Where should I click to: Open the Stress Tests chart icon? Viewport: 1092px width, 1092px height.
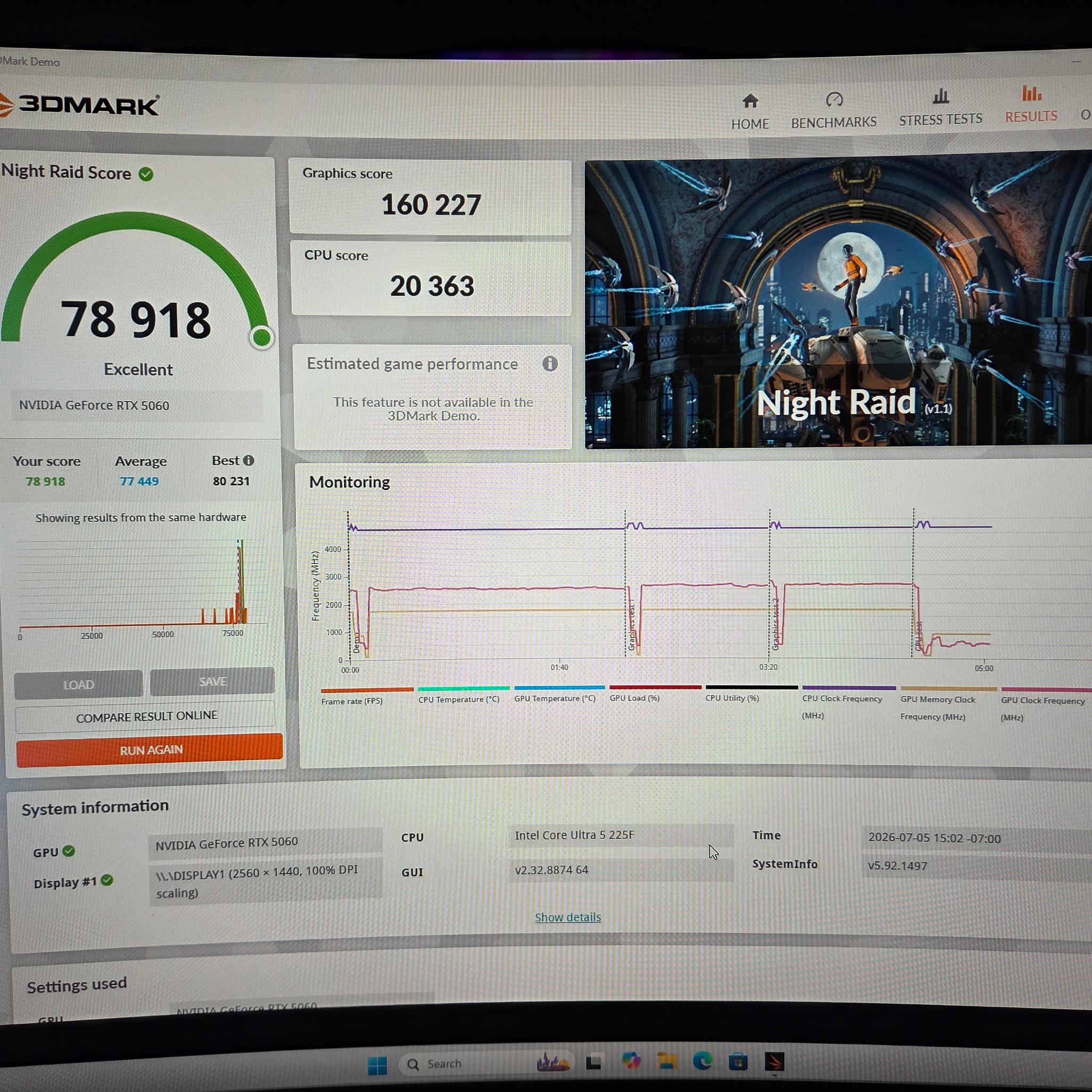[x=941, y=96]
